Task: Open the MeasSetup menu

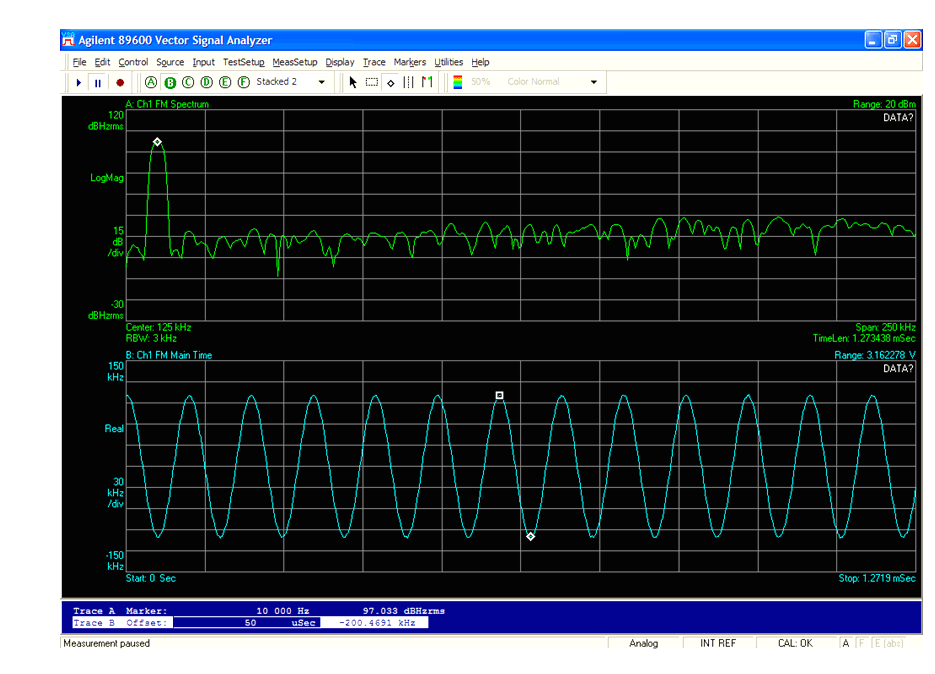Action: click(x=294, y=62)
